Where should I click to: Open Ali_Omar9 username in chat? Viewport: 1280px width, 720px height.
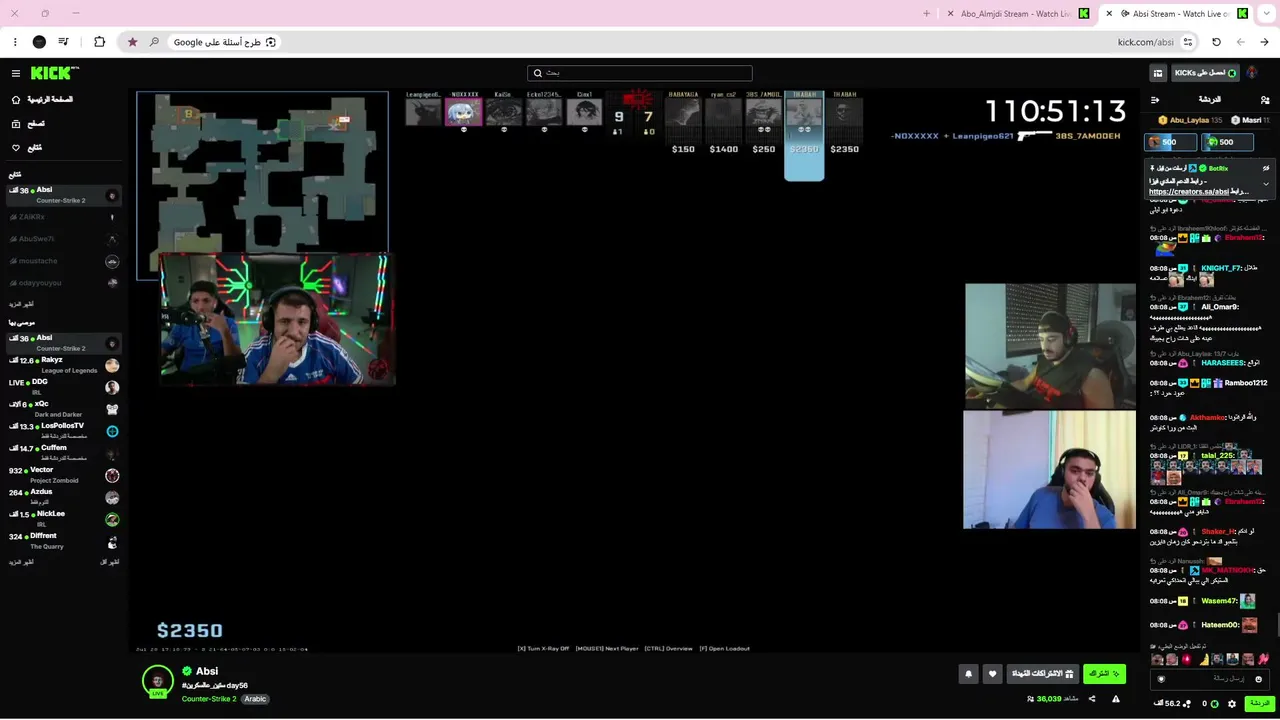click(1220, 307)
